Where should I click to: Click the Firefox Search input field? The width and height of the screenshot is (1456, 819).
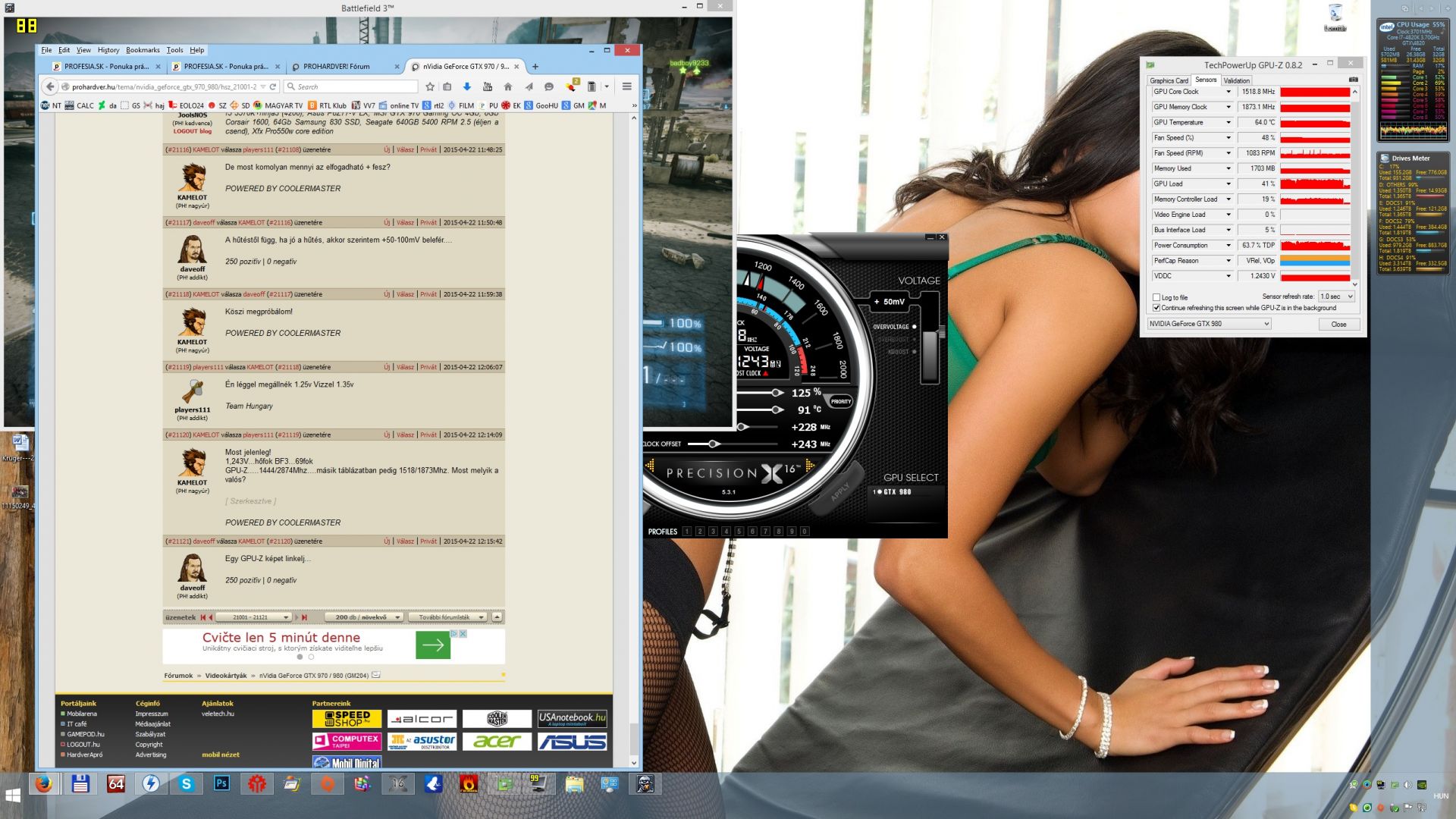(351, 86)
